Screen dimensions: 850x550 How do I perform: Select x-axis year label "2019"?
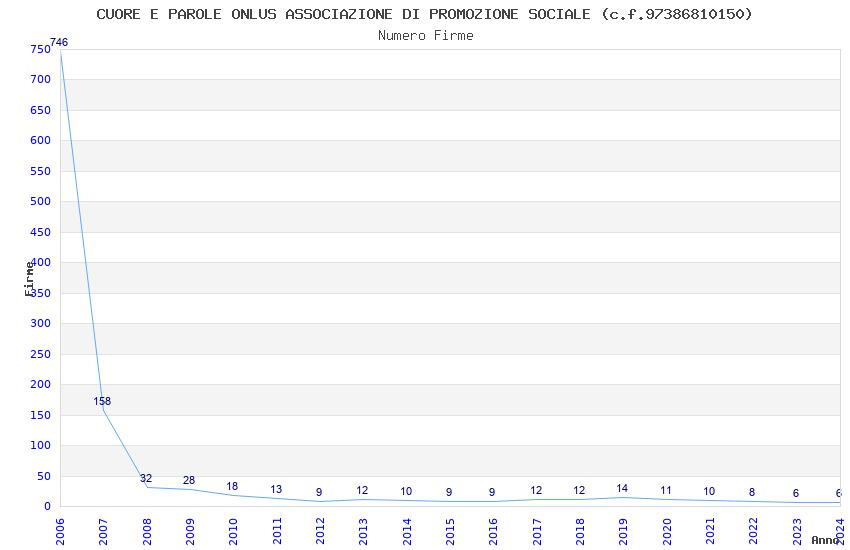(623, 531)
